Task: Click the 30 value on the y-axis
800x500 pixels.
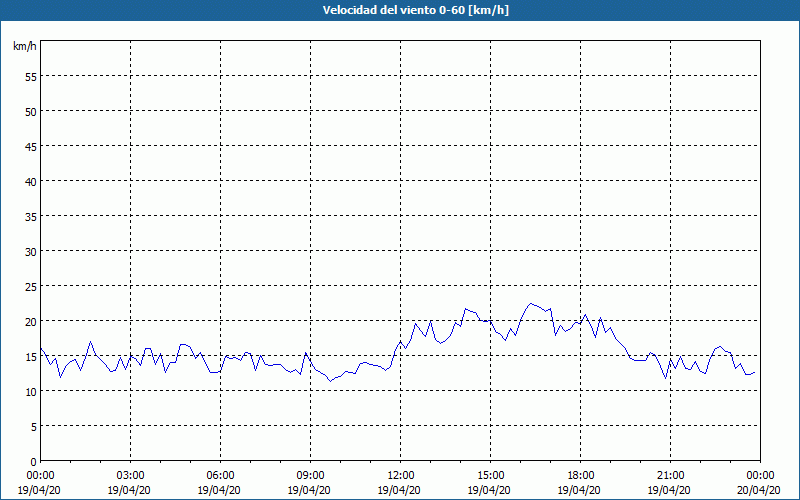Action: (x=31, y=252)
